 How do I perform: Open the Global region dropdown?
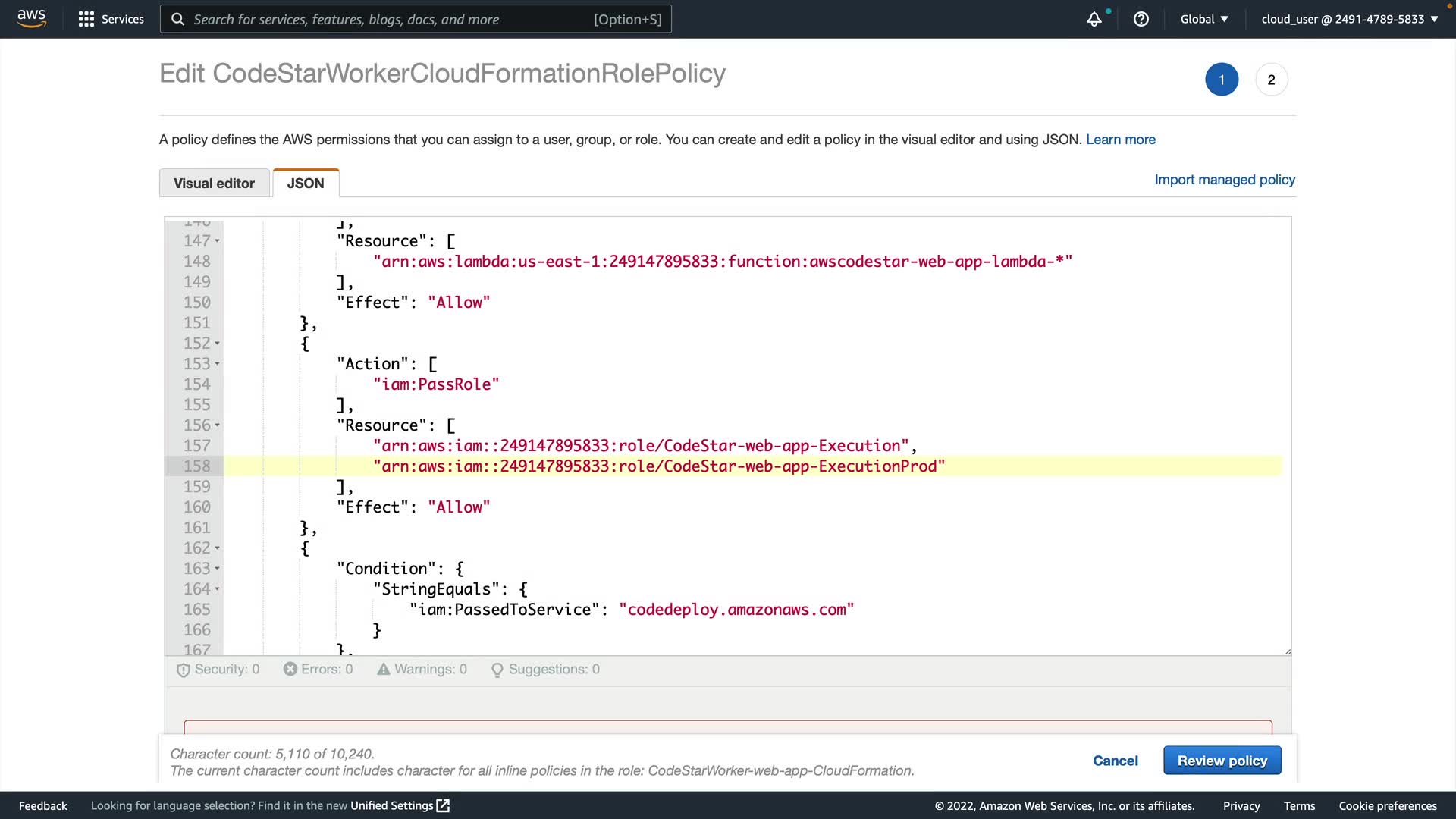click(1203, 19)
